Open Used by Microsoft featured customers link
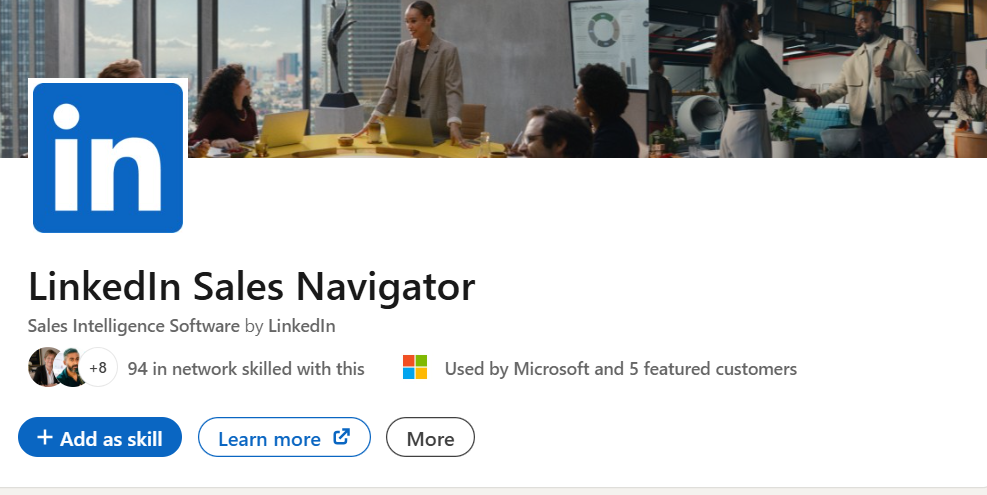The height and width of the screenshot is (495, 987). (x=621, y=368)
